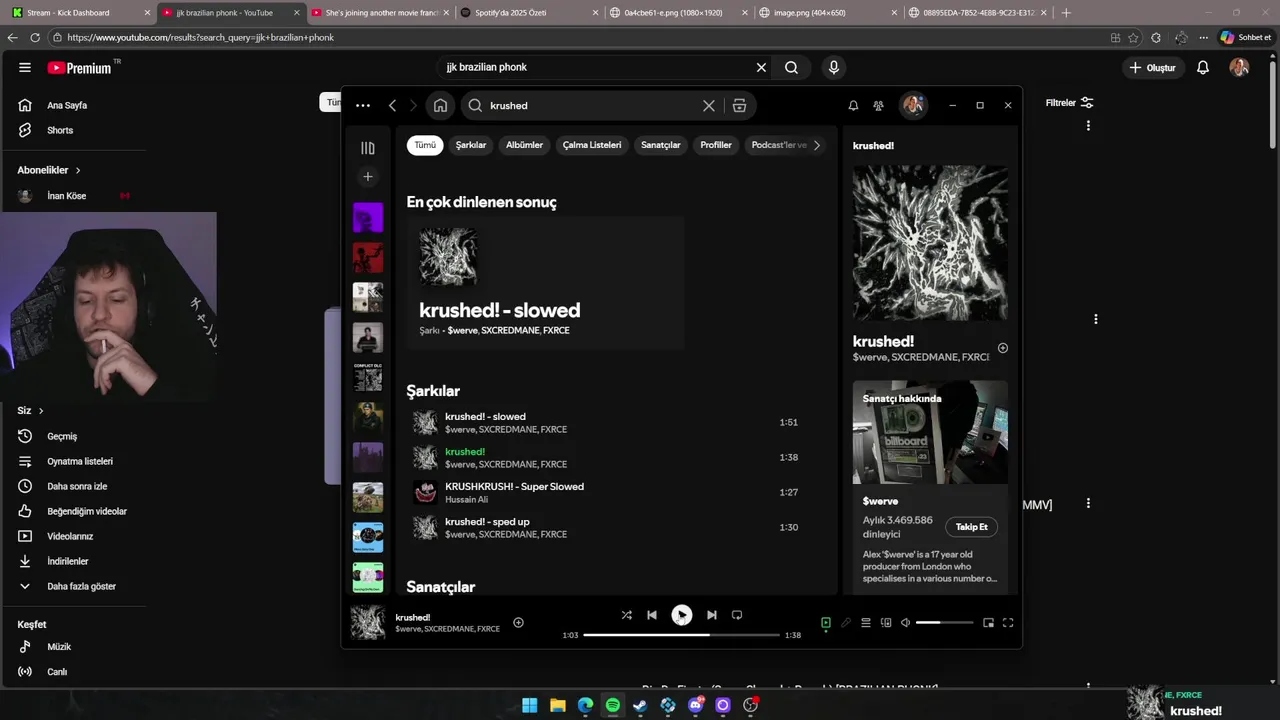Select the Tümü filter chip

425,145
